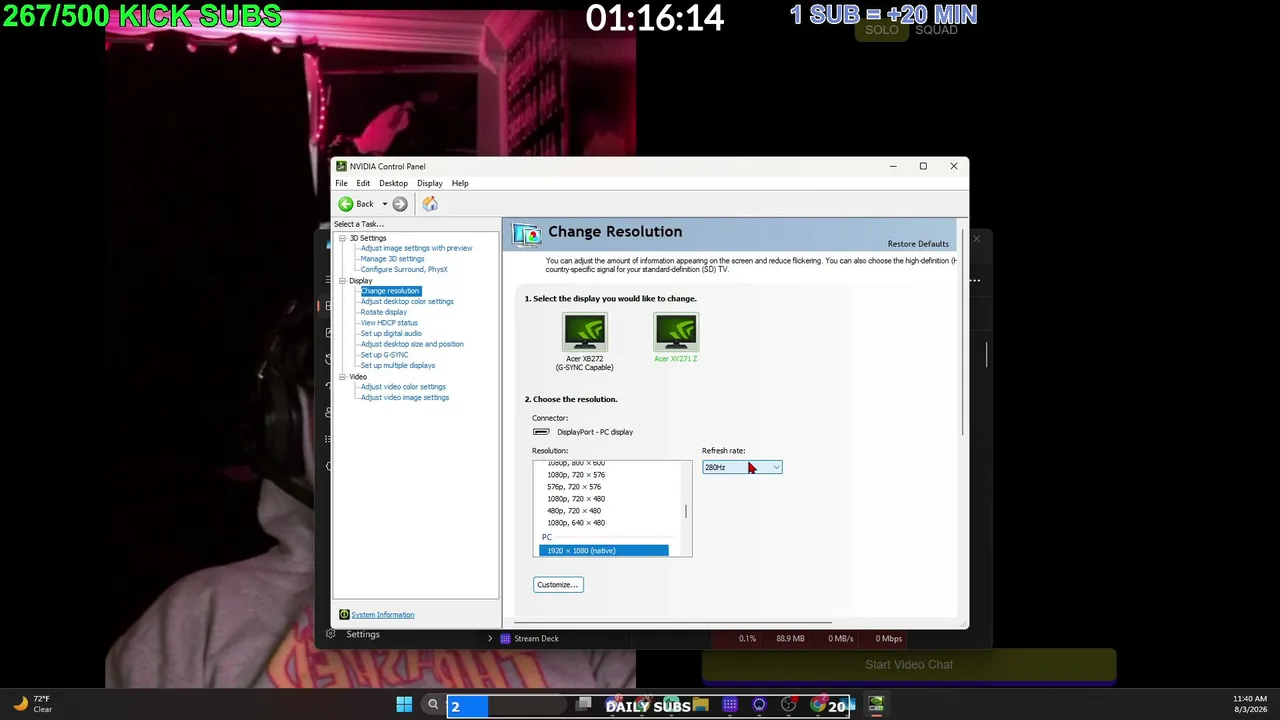
Task: Open Adjust desktop color settings
Action: 407,302
